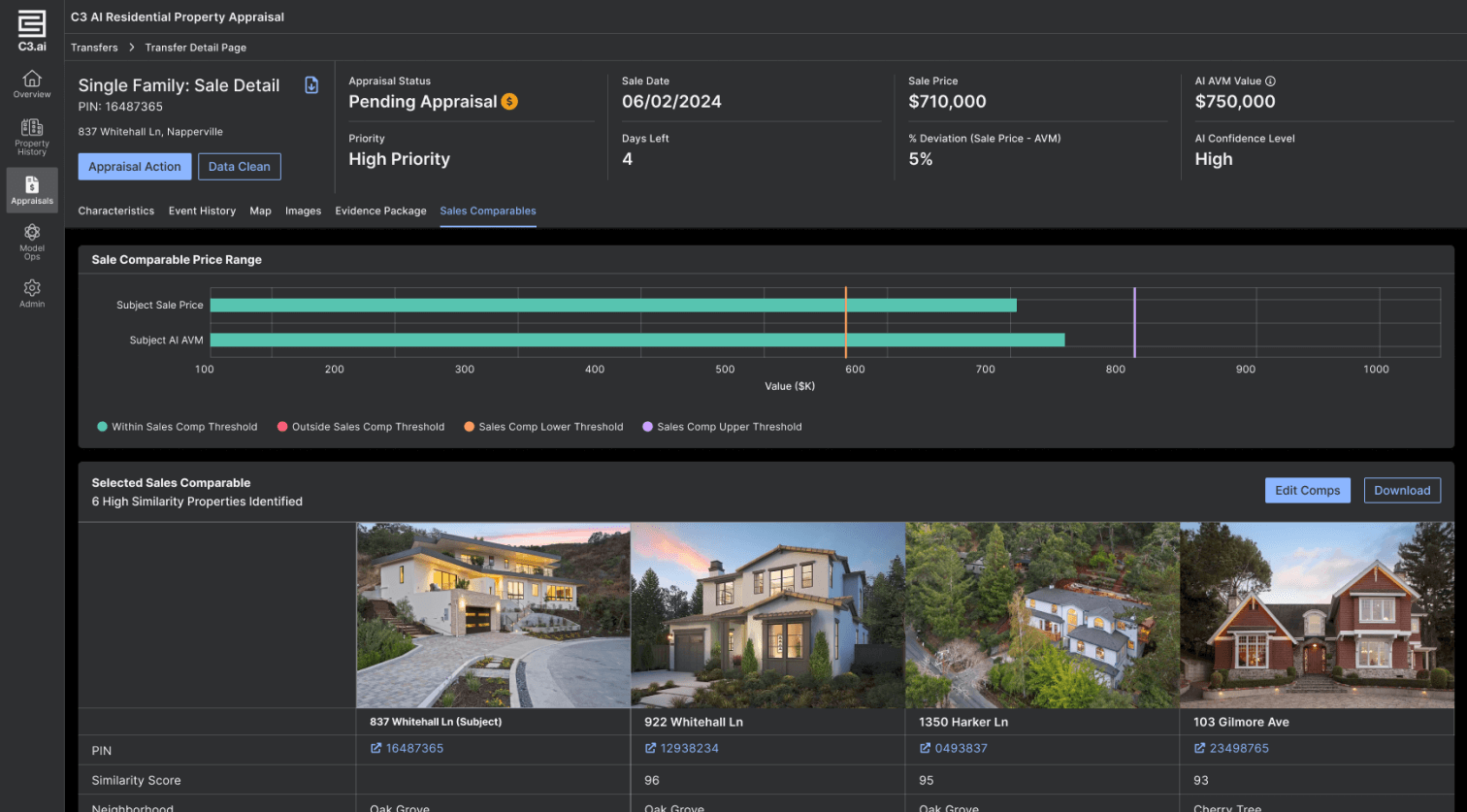Viewport: 1467px width, 812px height.
Task: Click the 103 Gilmore Ave column heading
Action: pyautogui.click(x=1241, y=722)
